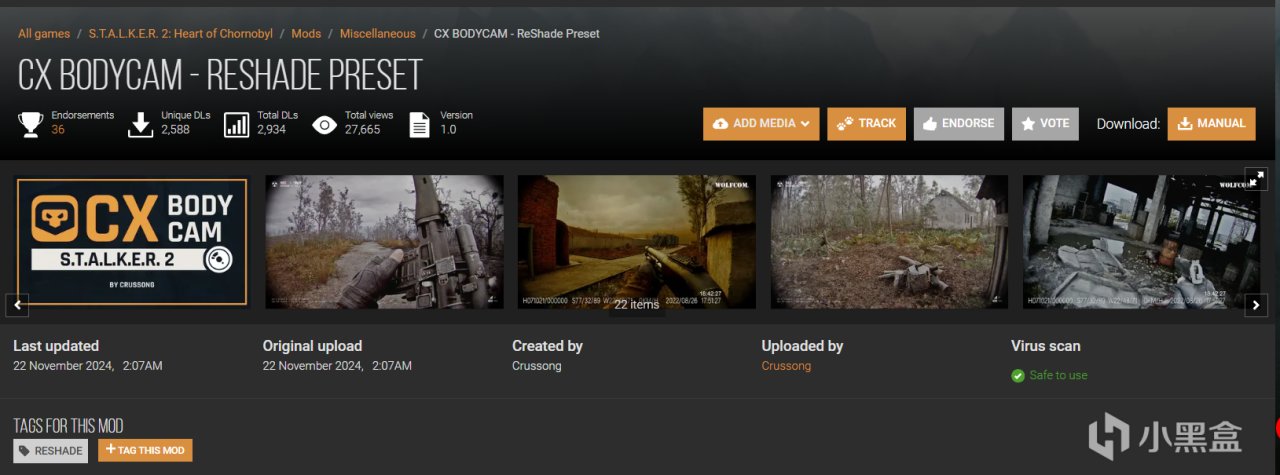Open the rifle-in-hand screenshot thumbnail
The width and height of the screenshot is (1280, 475).
pyautogui.click(x=384, y=242)
